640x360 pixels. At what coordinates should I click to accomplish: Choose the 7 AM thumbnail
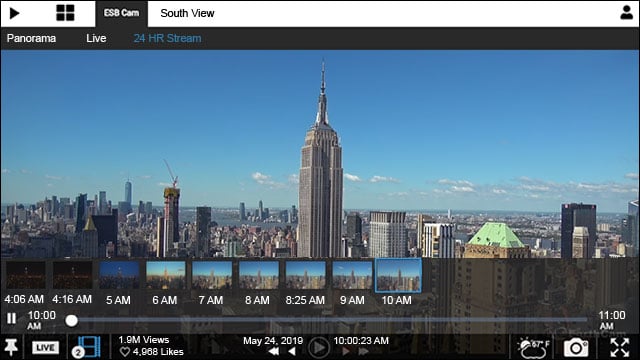(212, 275)
